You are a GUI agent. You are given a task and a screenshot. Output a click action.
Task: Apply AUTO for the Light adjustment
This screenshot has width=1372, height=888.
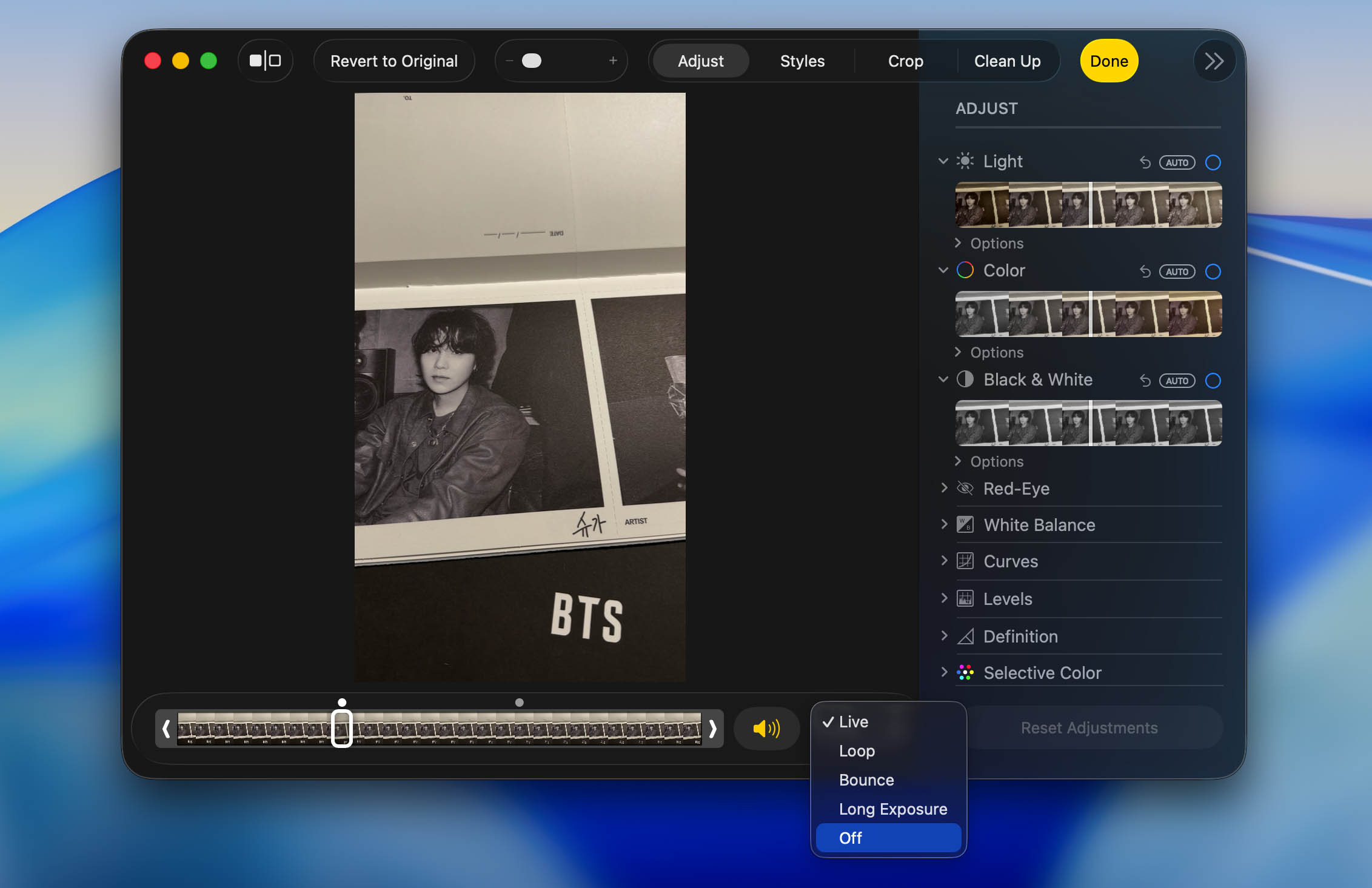[1177, 162]
